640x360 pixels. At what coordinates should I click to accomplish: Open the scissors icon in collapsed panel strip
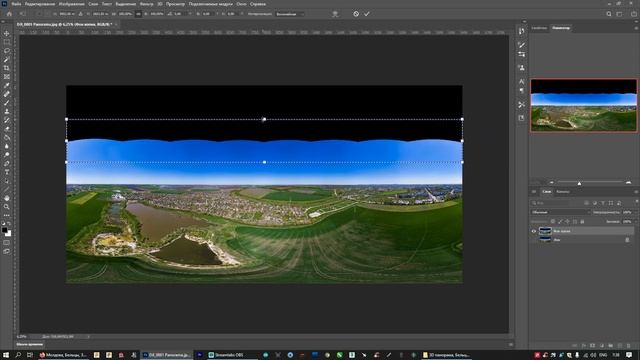[521, 105]
